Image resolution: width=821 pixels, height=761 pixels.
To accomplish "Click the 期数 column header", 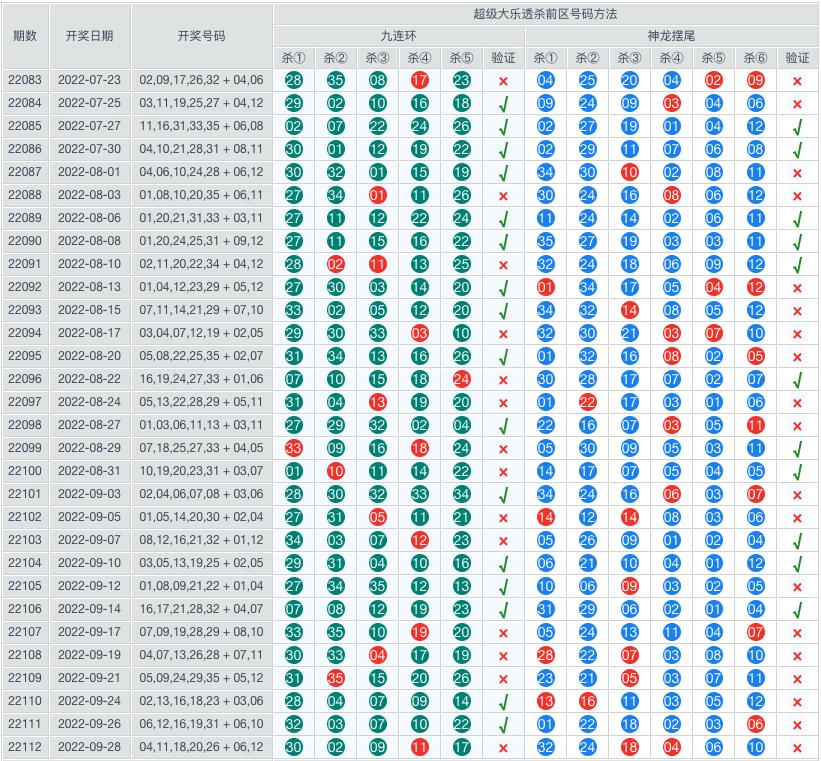I will 25,36.
